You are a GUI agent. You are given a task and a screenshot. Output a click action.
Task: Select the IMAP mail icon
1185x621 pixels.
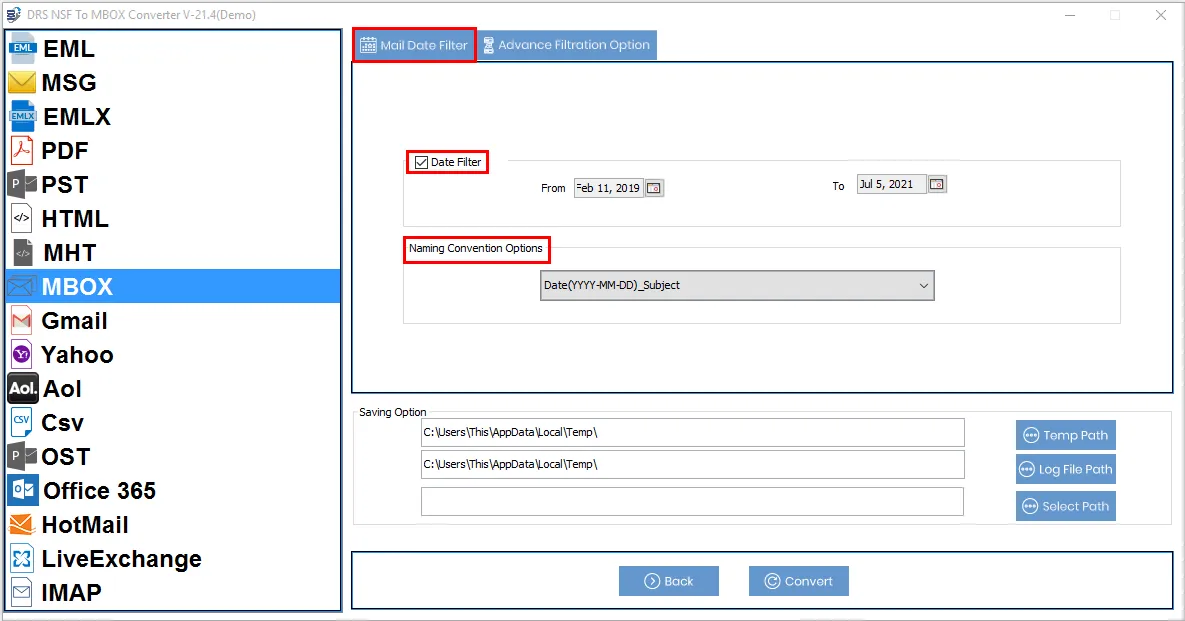pos(22,592)
